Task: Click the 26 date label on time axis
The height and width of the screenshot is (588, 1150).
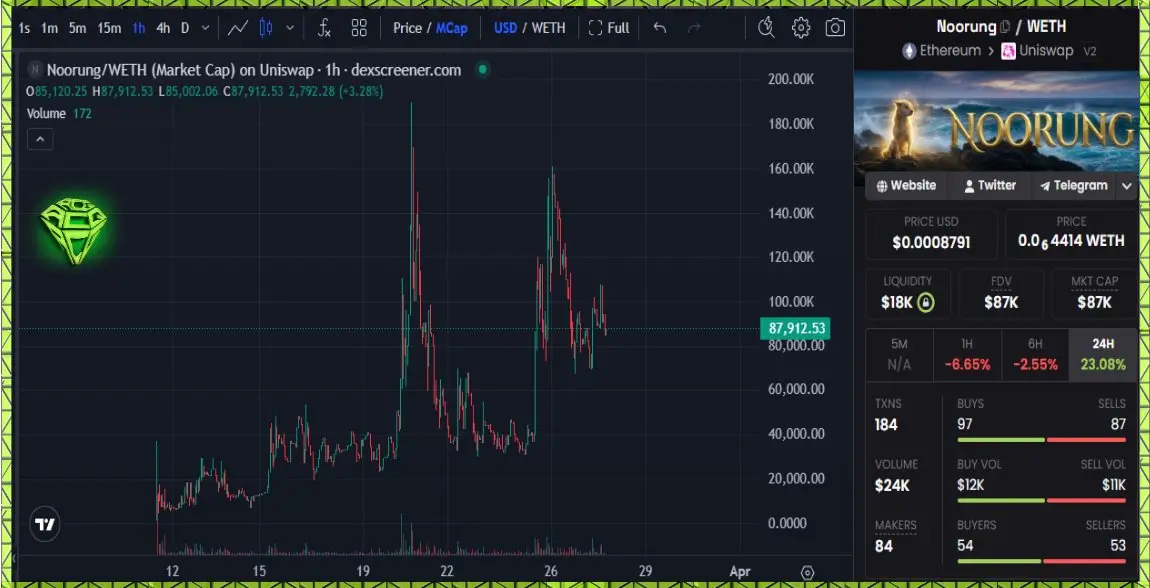Action: point(552,572)
